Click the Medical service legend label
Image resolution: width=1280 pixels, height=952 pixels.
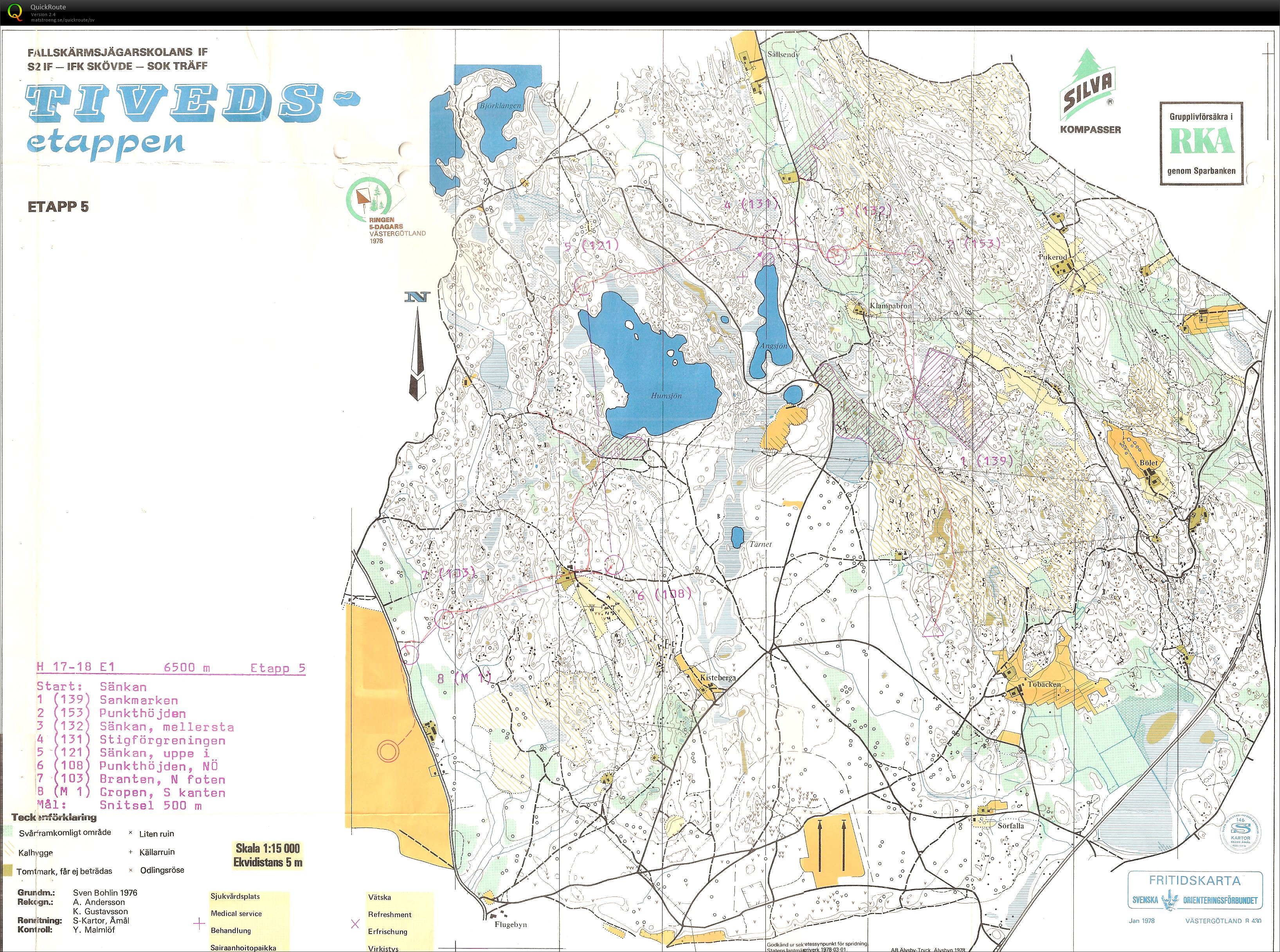click(236, 913)
